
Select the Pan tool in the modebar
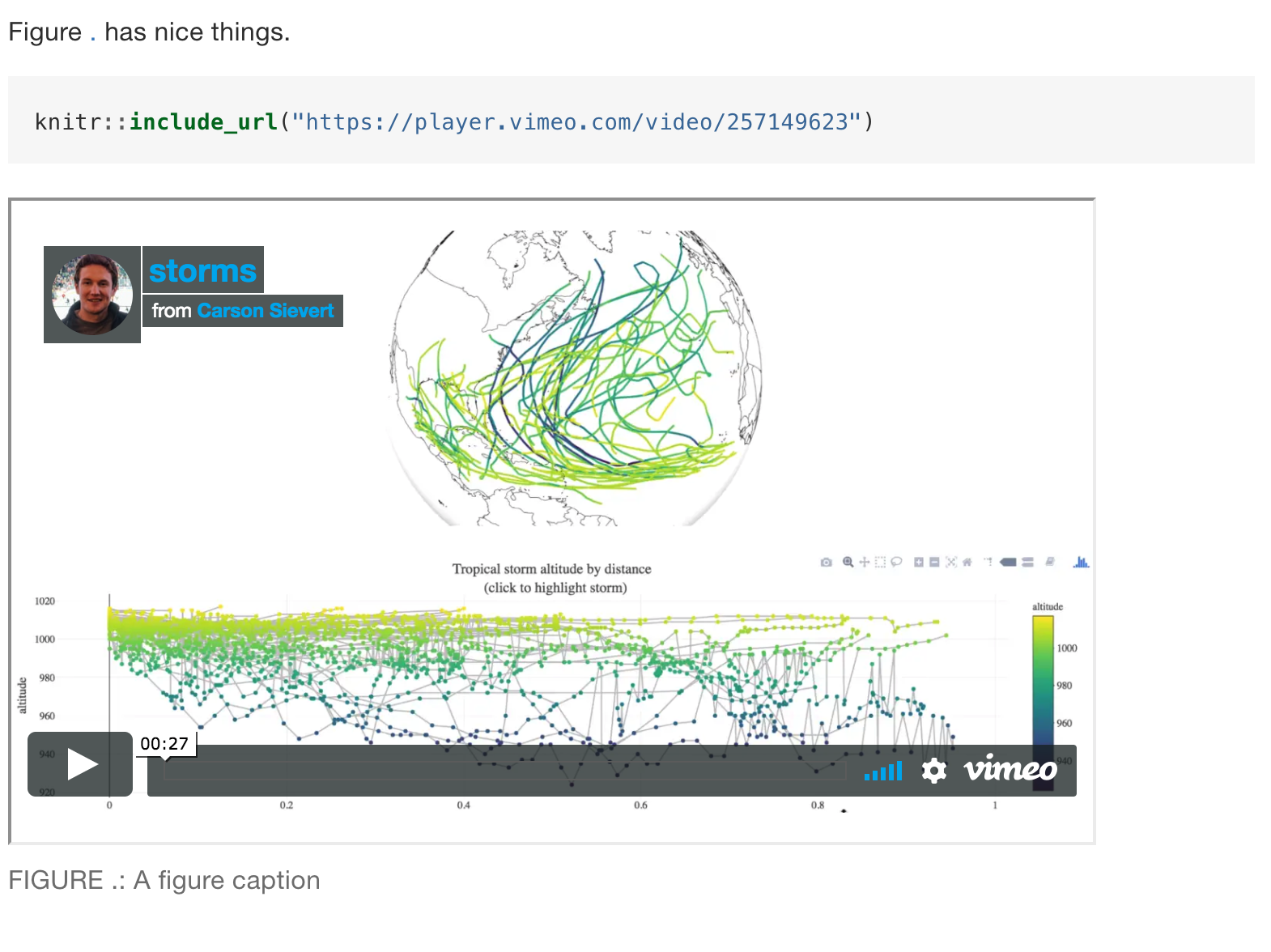(x=865, y=561)
